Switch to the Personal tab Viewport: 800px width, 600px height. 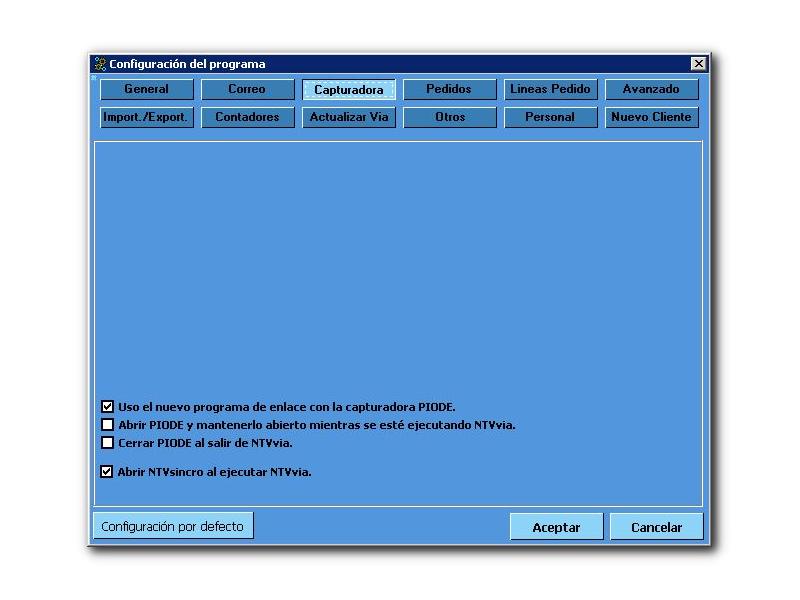click(x=551, y=117)
